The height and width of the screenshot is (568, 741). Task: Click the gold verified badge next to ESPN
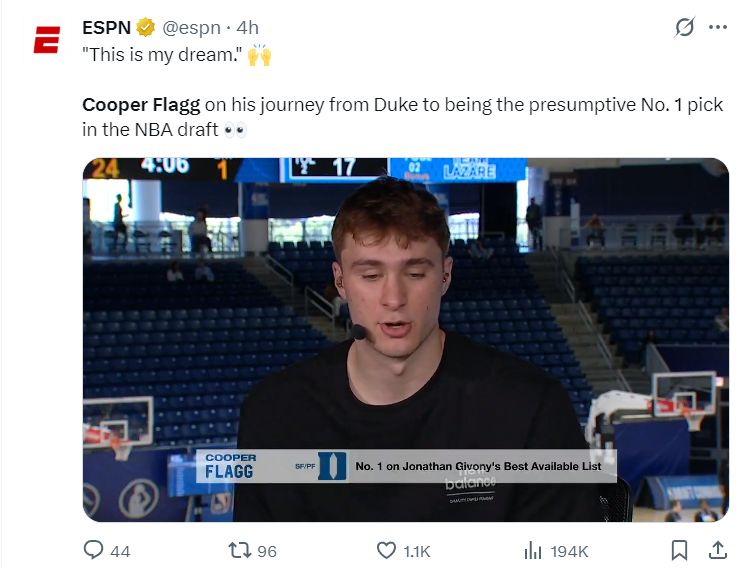[146, 28]
